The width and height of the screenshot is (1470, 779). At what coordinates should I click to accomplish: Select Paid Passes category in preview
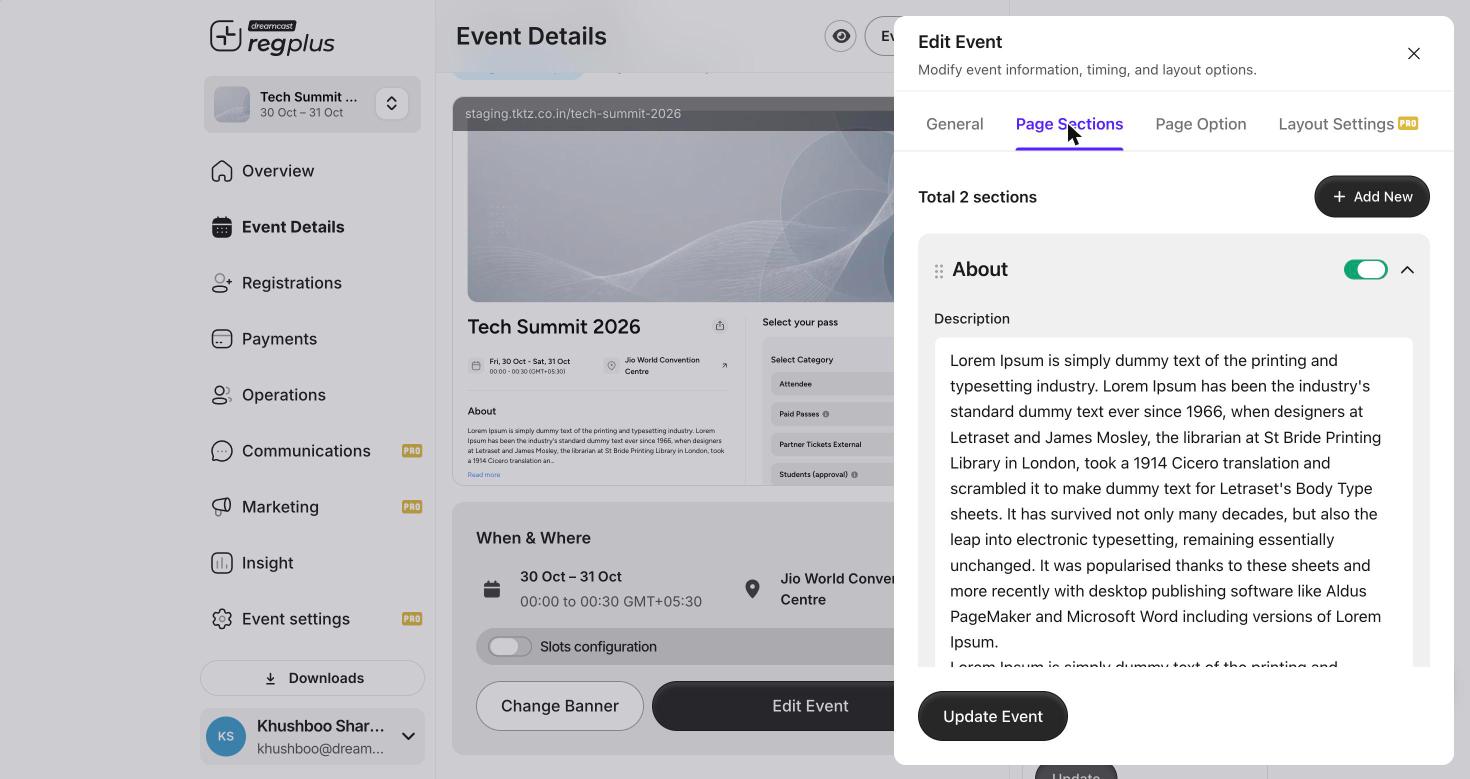click(832, 414)
